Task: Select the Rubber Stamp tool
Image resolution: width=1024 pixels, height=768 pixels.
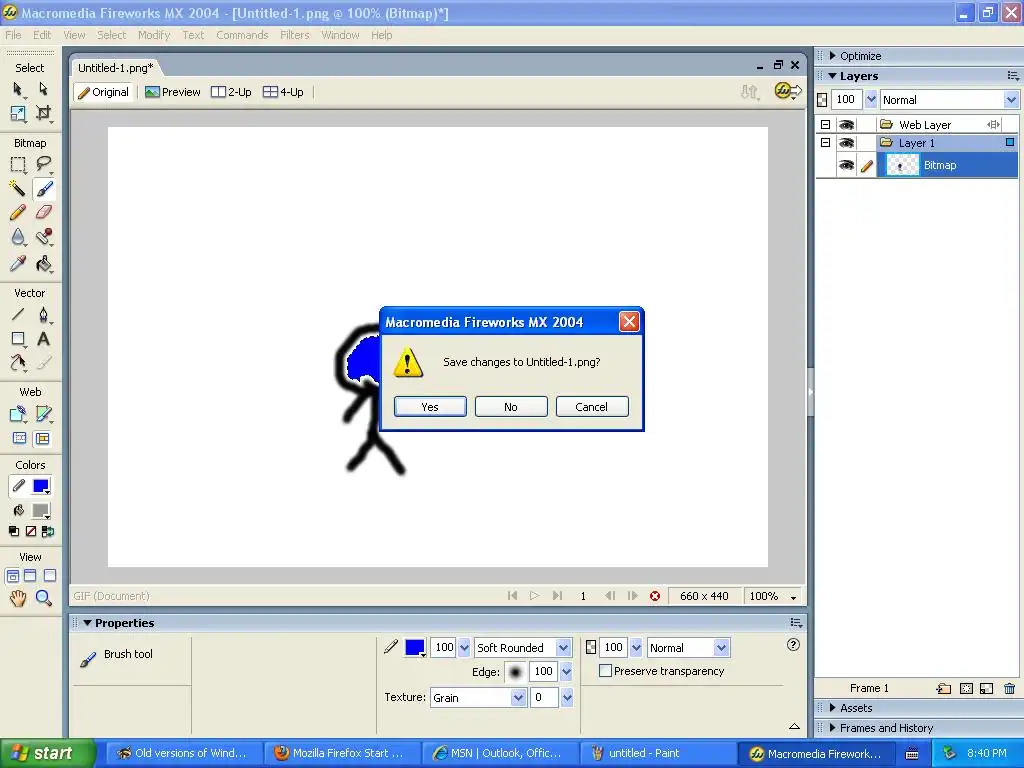Action: [44, 237]
